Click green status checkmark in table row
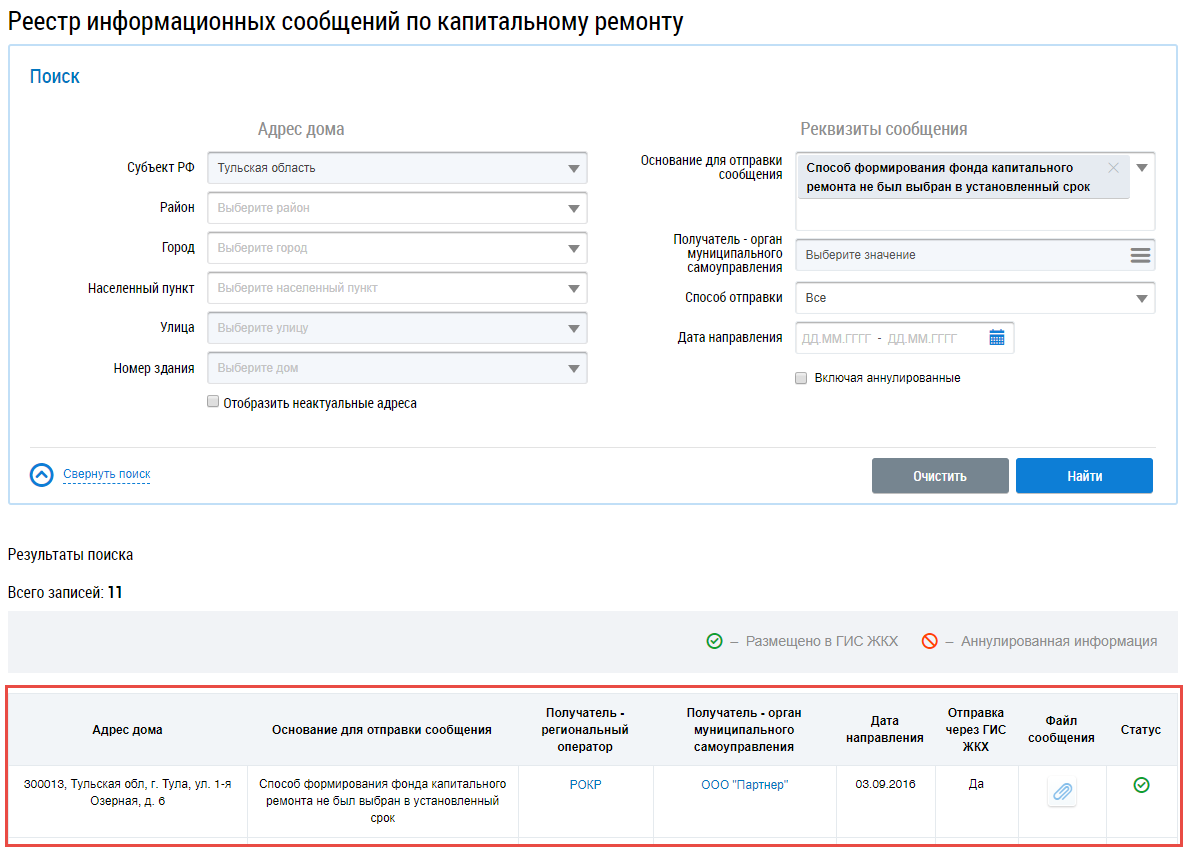This screenshot has width=1183, height=847. [x=1141, y=785]
